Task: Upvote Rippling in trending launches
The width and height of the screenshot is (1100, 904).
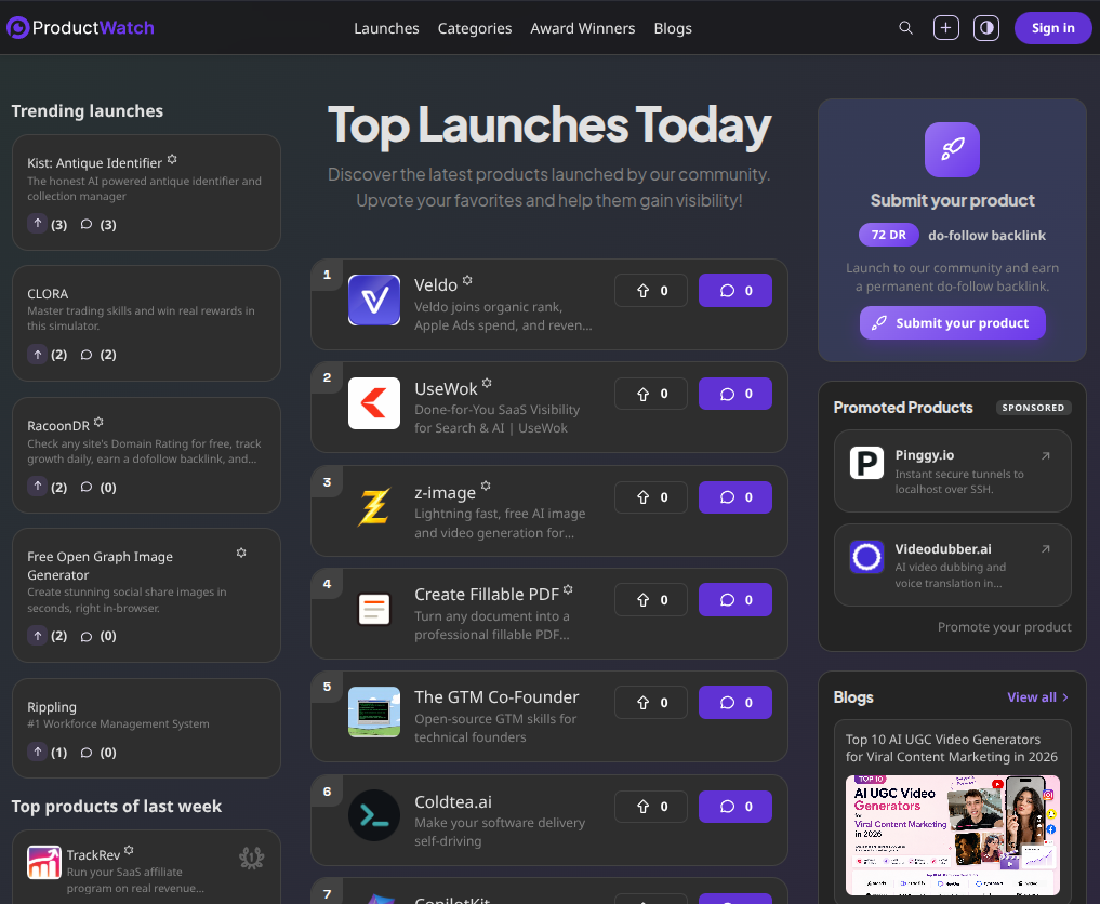Action: 37,751
